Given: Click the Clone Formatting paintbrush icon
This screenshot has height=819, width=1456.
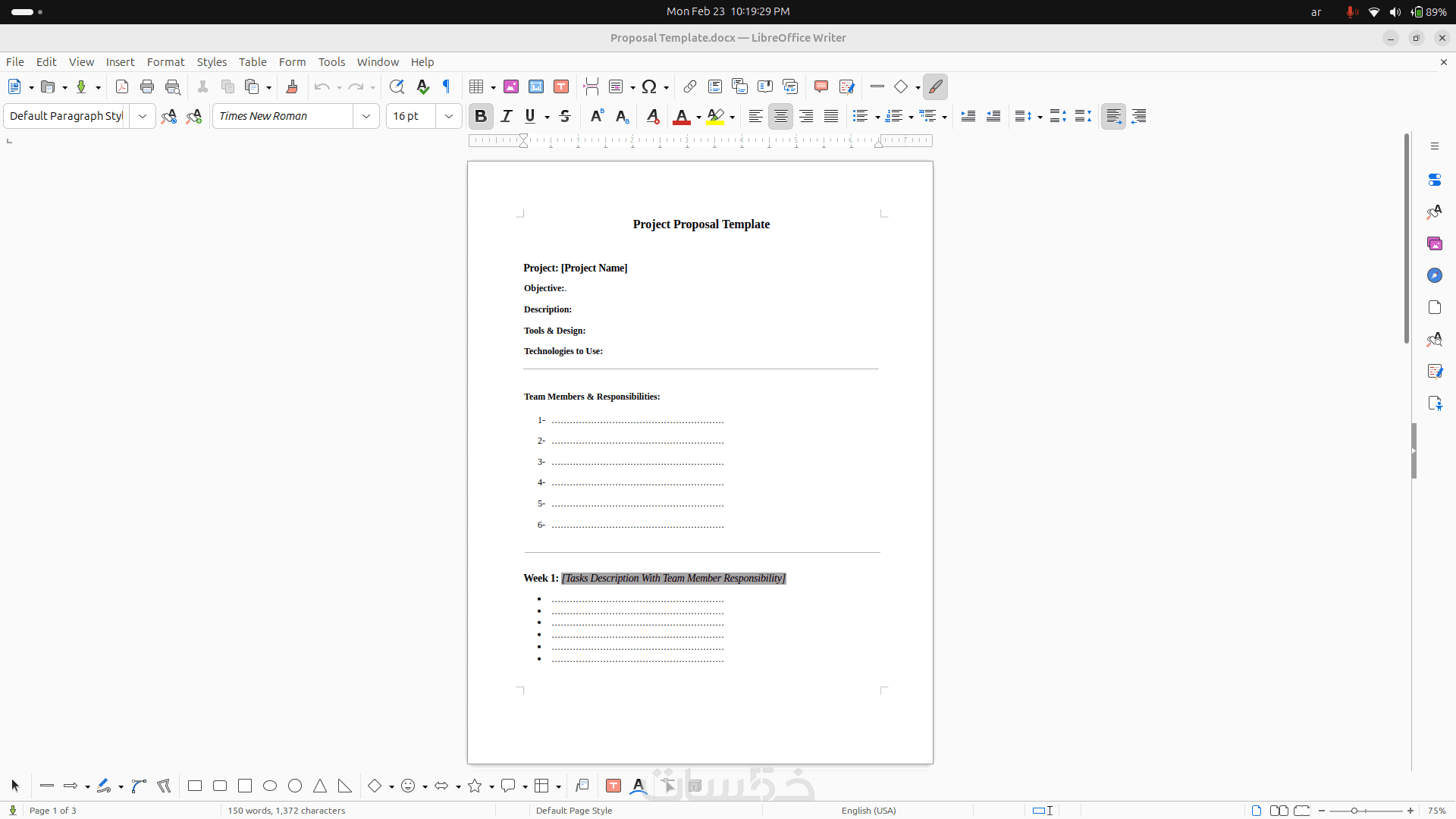Looking at the screenshot, I should [x=292, y=86].
